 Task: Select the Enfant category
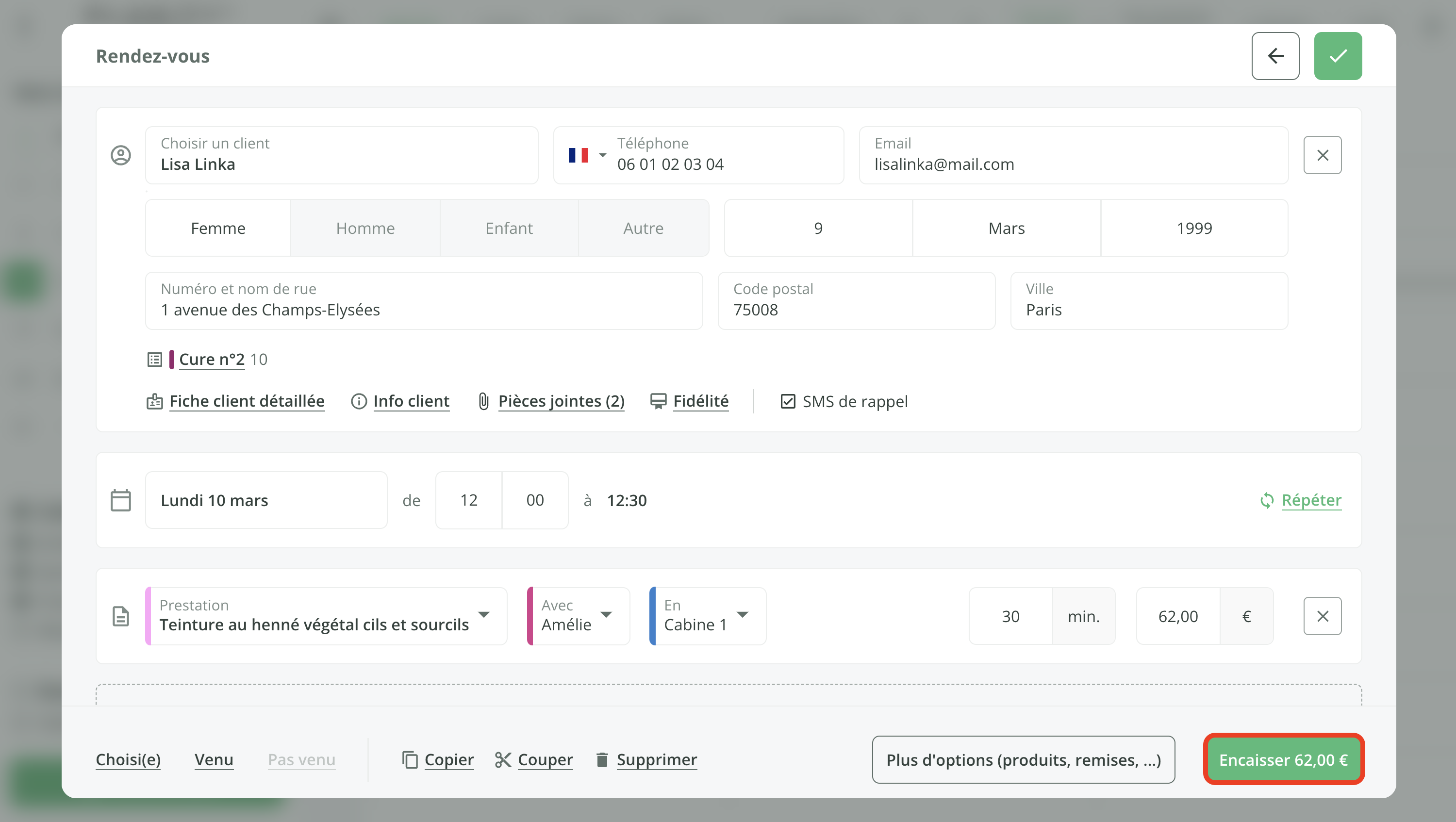[509, 228]
